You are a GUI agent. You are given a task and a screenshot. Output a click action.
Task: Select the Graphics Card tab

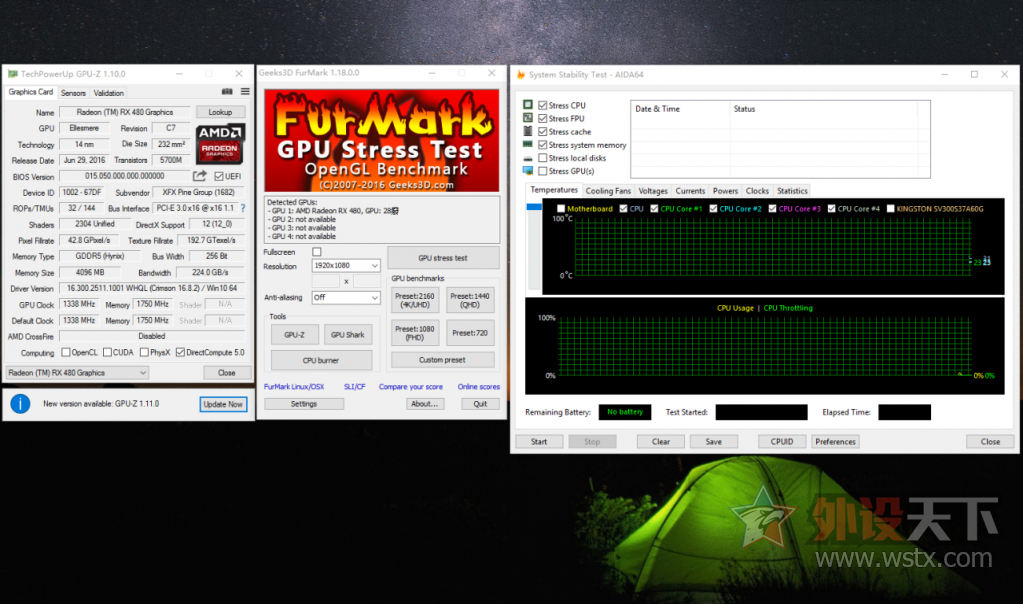coord(31,92)
